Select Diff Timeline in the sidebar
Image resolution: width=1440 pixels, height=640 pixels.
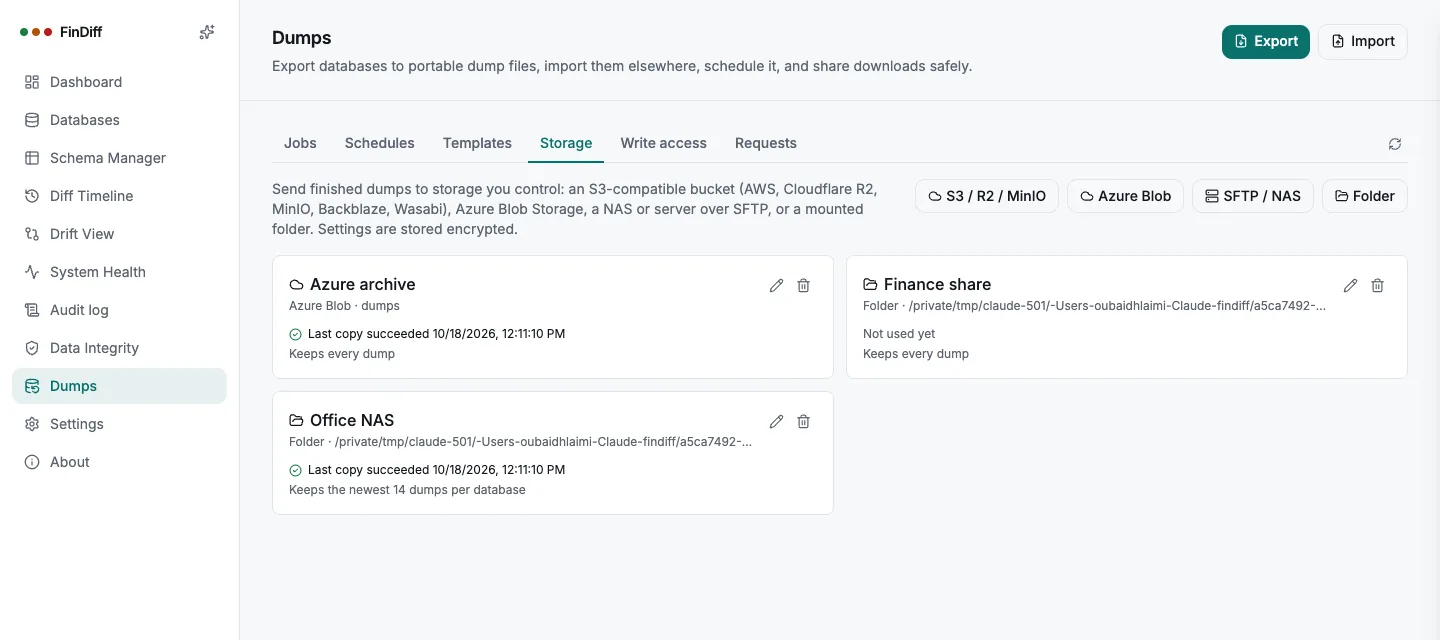(x=119, y=196)
